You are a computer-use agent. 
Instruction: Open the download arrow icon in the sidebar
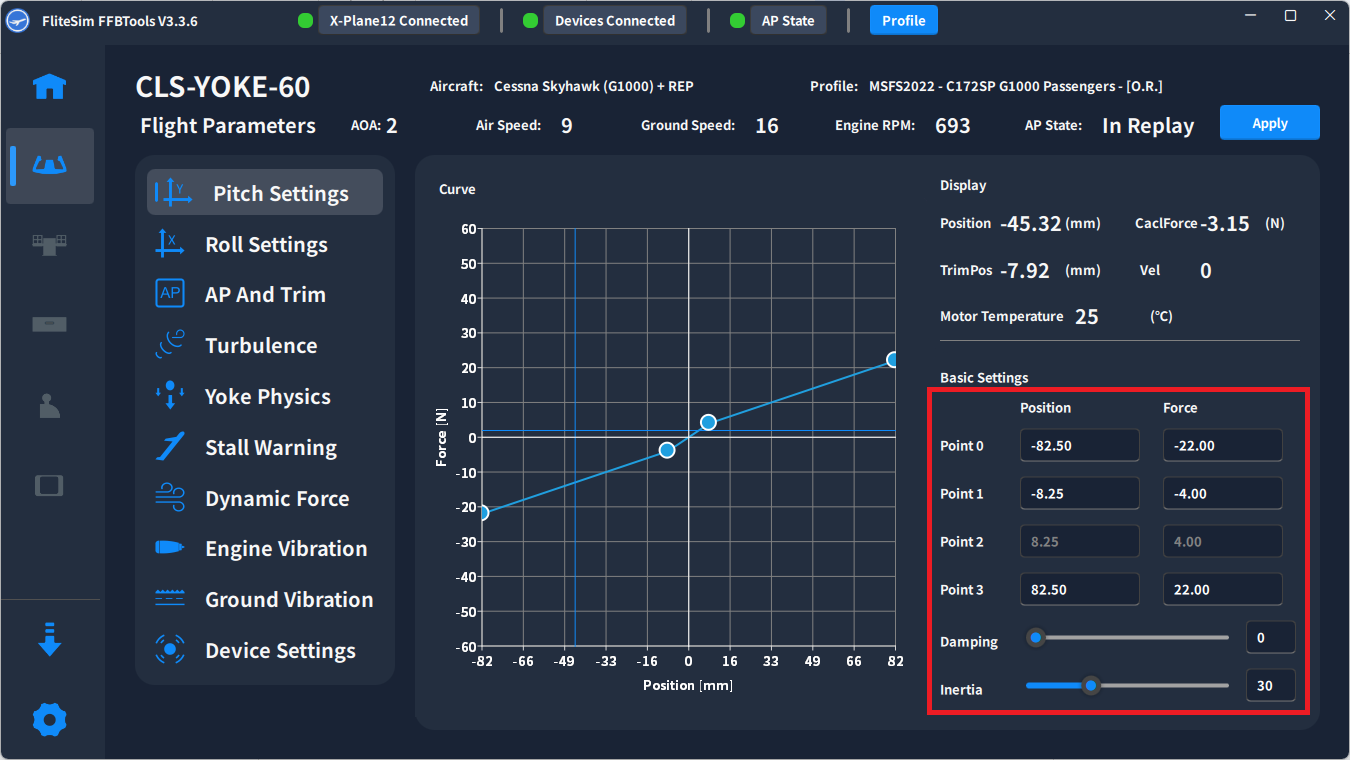coord(50,639)
